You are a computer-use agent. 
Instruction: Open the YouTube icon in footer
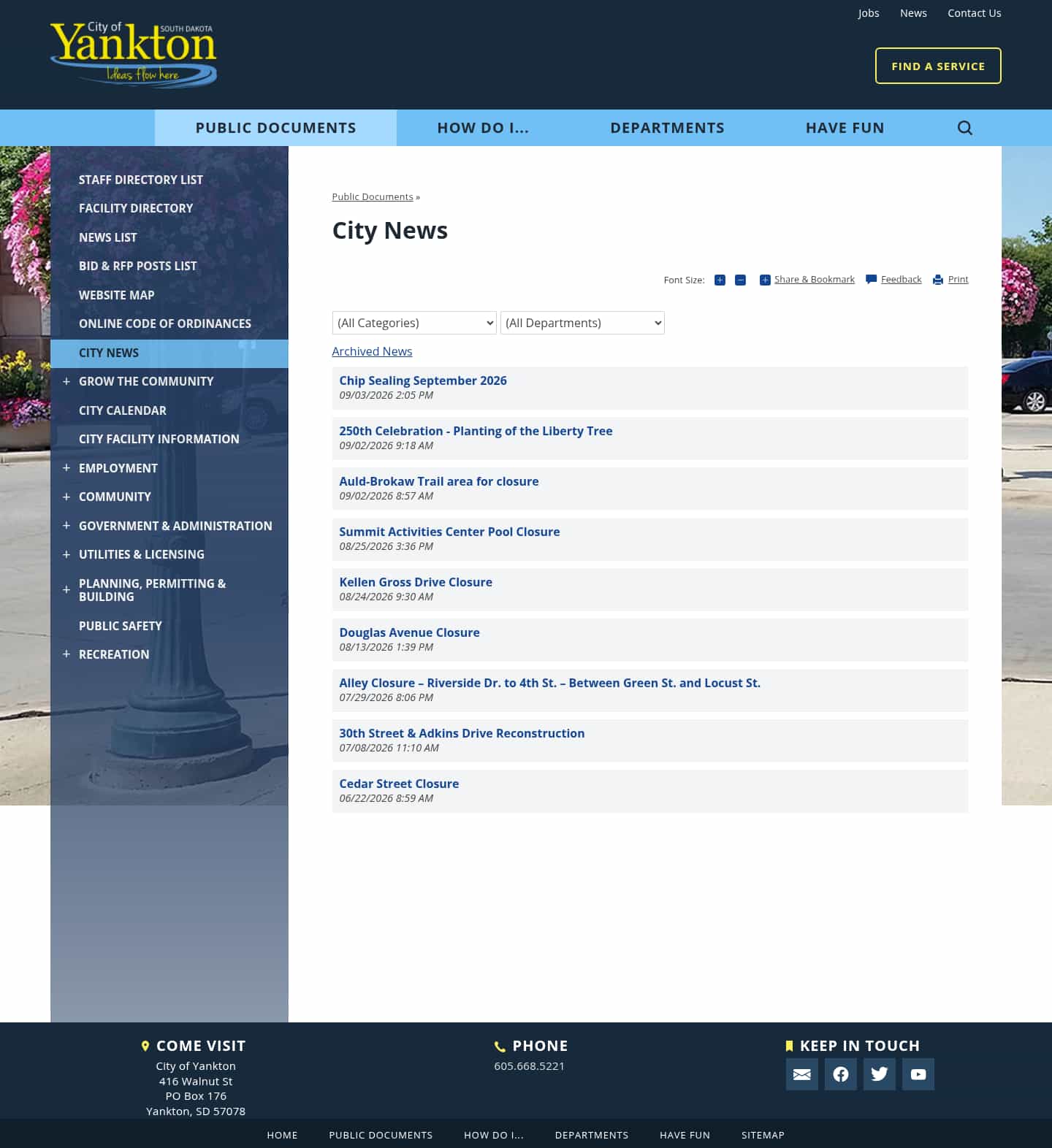[918, 1074]
